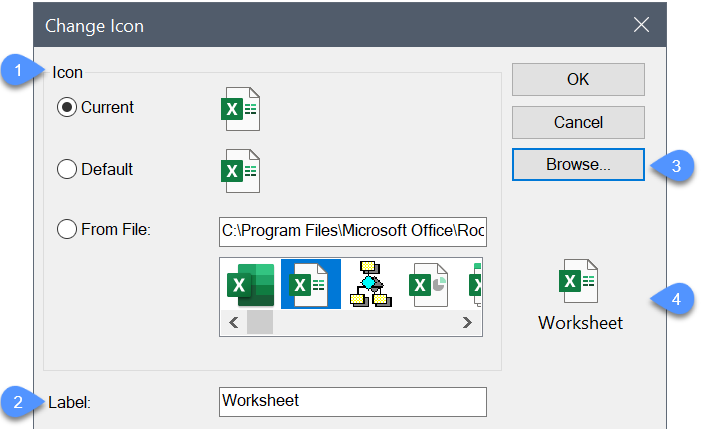This screenshot has width=704, height=429.
Task: Select the Excel chart document icon in list
Action: click(x=429, y=284)
